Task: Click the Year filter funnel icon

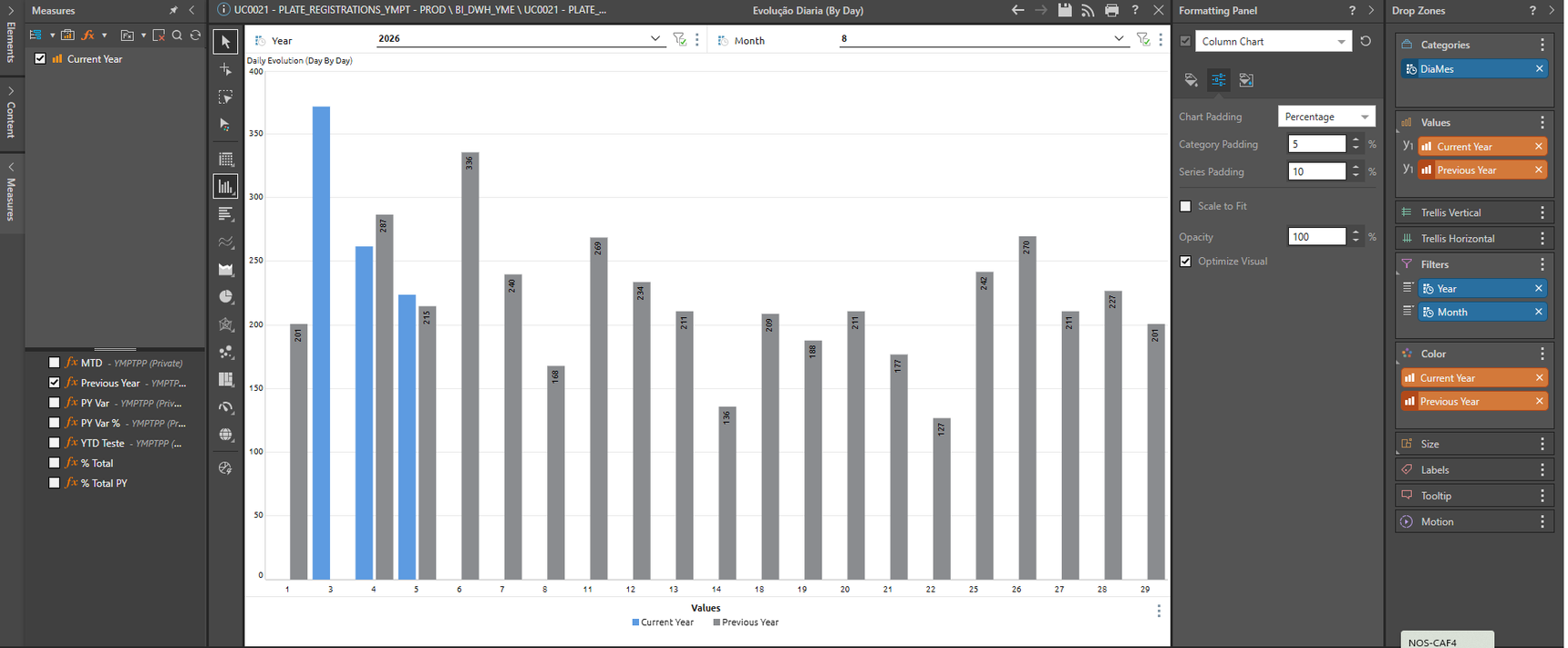Action: pos(679,39)
